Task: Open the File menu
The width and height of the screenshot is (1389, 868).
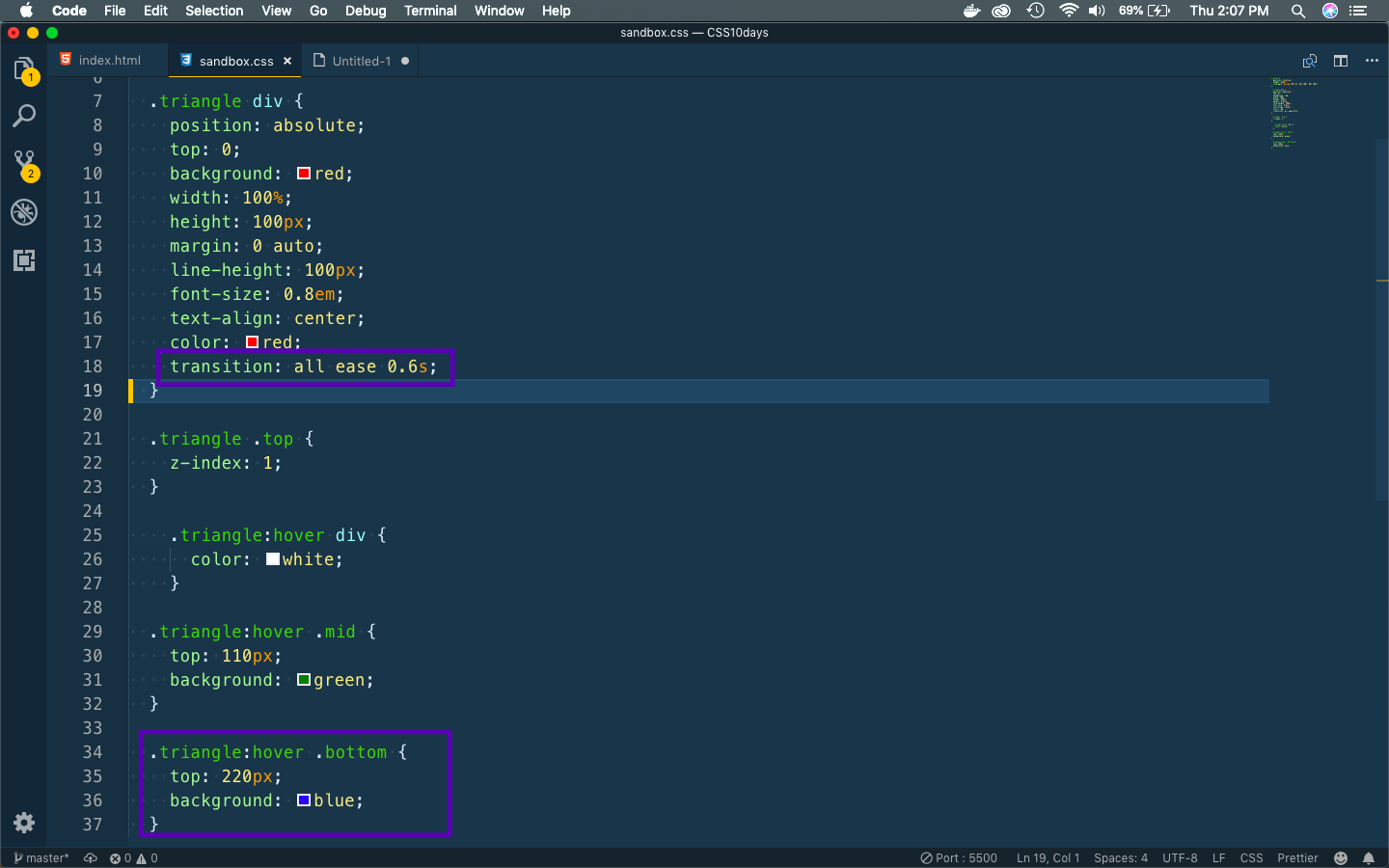Action: point(115,11)
